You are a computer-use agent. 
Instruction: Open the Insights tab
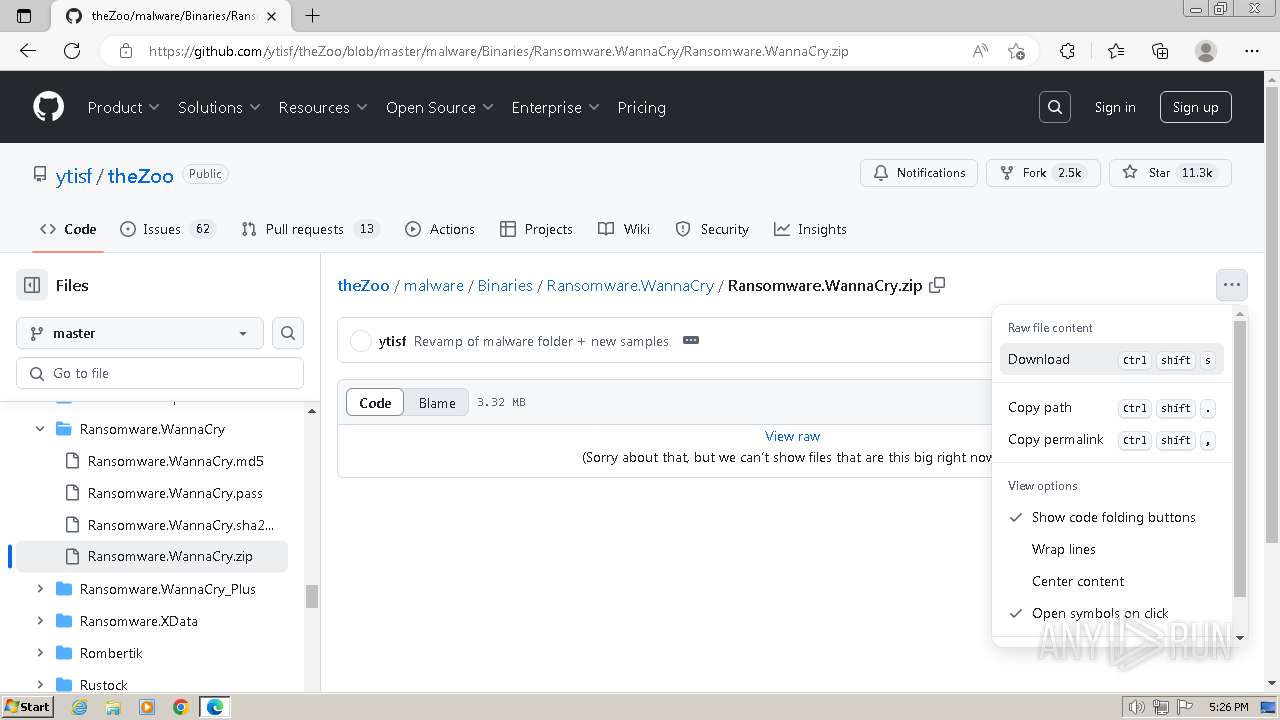click(810, 229)
